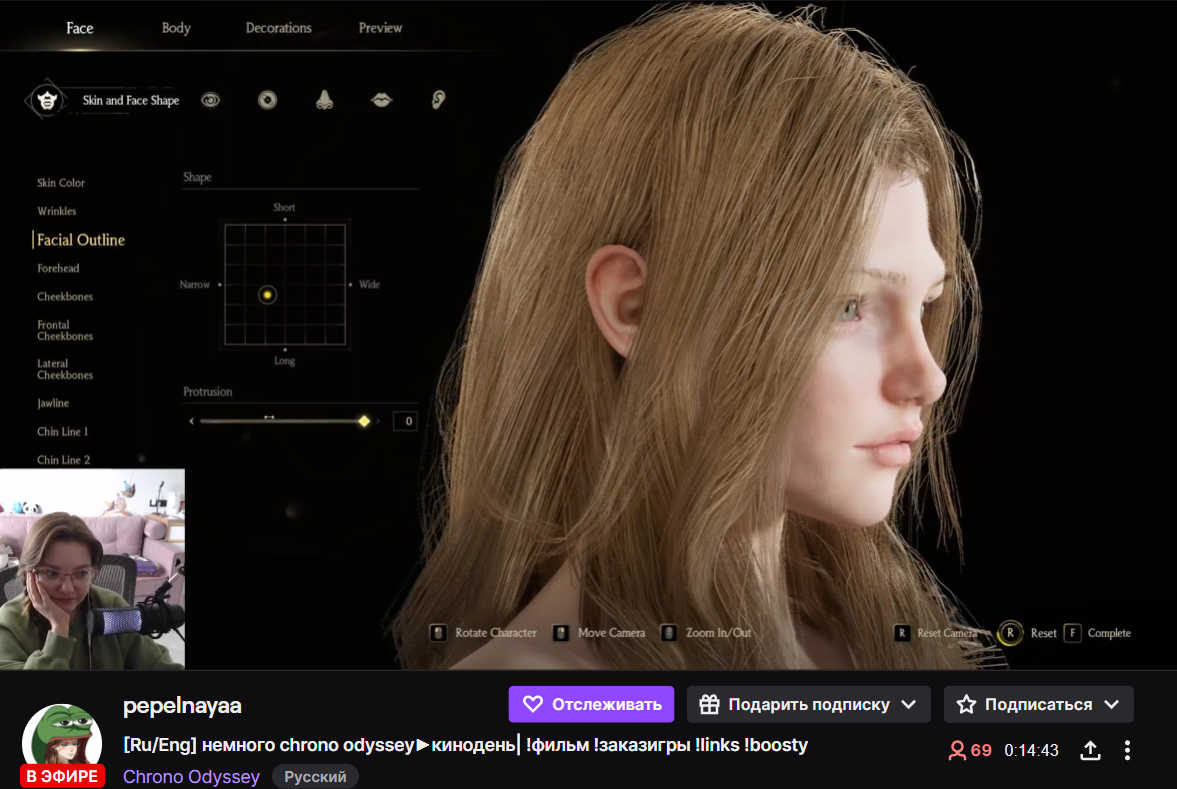This screenshot has height=789, width=1177.
Task: Click the Отслеживать follow button
Action: tap(592, 704)
